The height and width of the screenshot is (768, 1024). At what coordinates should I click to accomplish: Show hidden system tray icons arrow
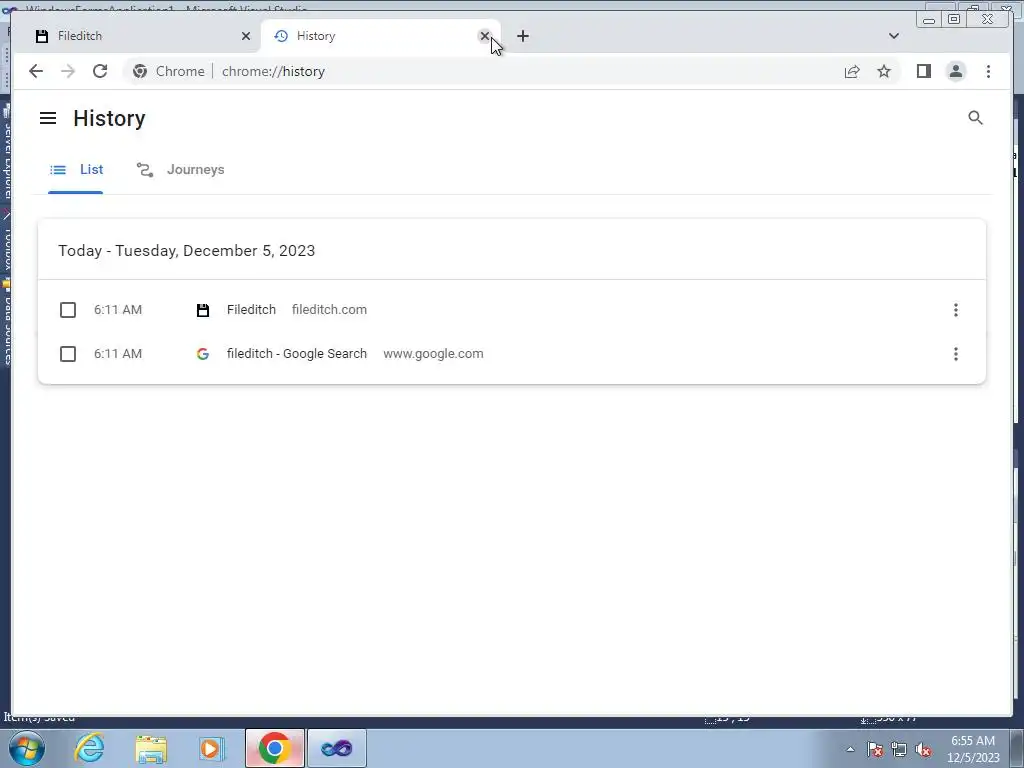[850, 749]
